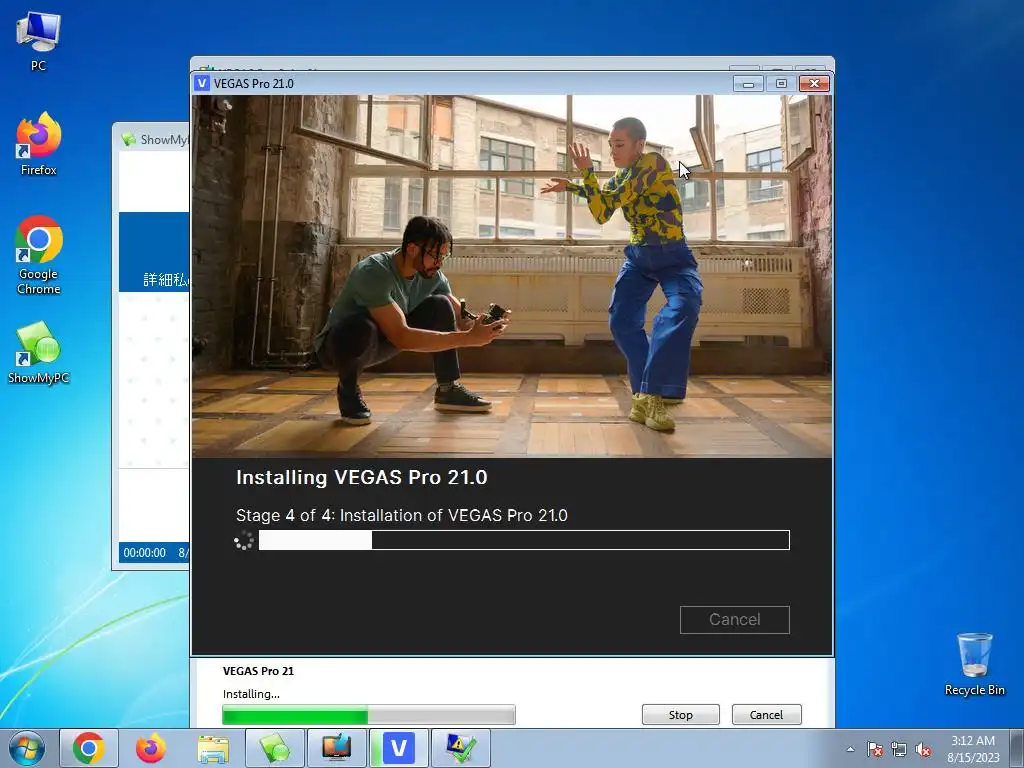Click the "Installing..." label in lower window
Viewport: 1024px width, 768px height.
(251, 694)
